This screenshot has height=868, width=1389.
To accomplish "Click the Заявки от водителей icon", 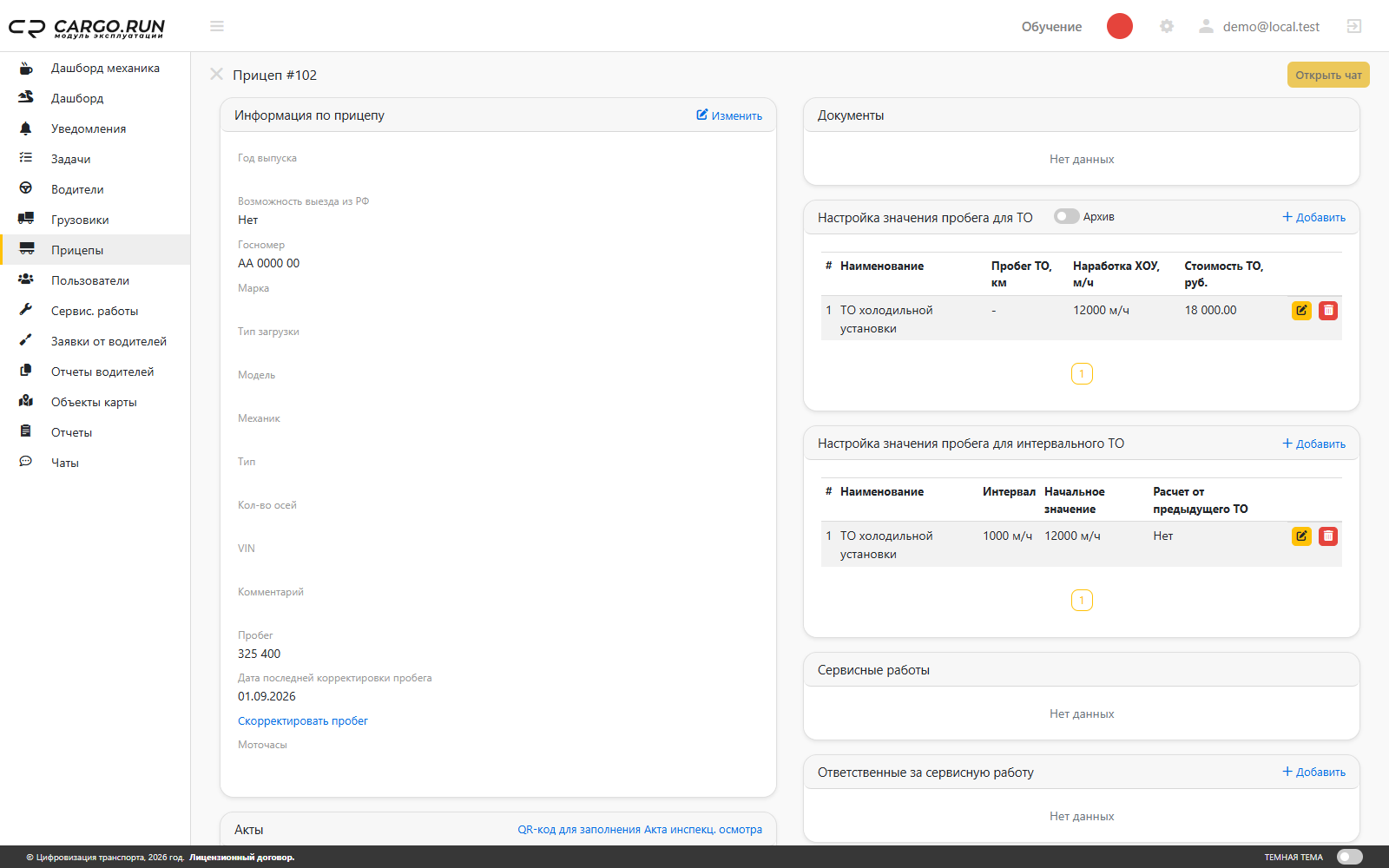I will [x=26, y=340].
